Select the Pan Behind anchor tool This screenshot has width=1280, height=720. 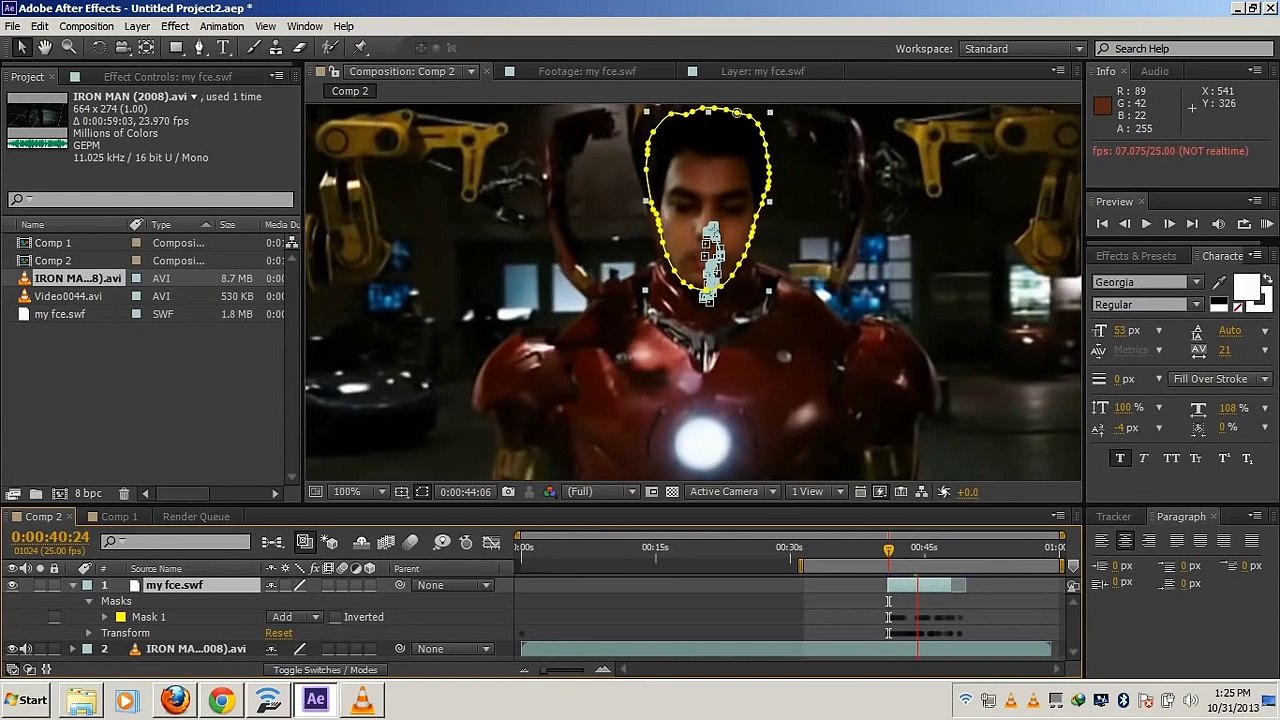[146, 48]
